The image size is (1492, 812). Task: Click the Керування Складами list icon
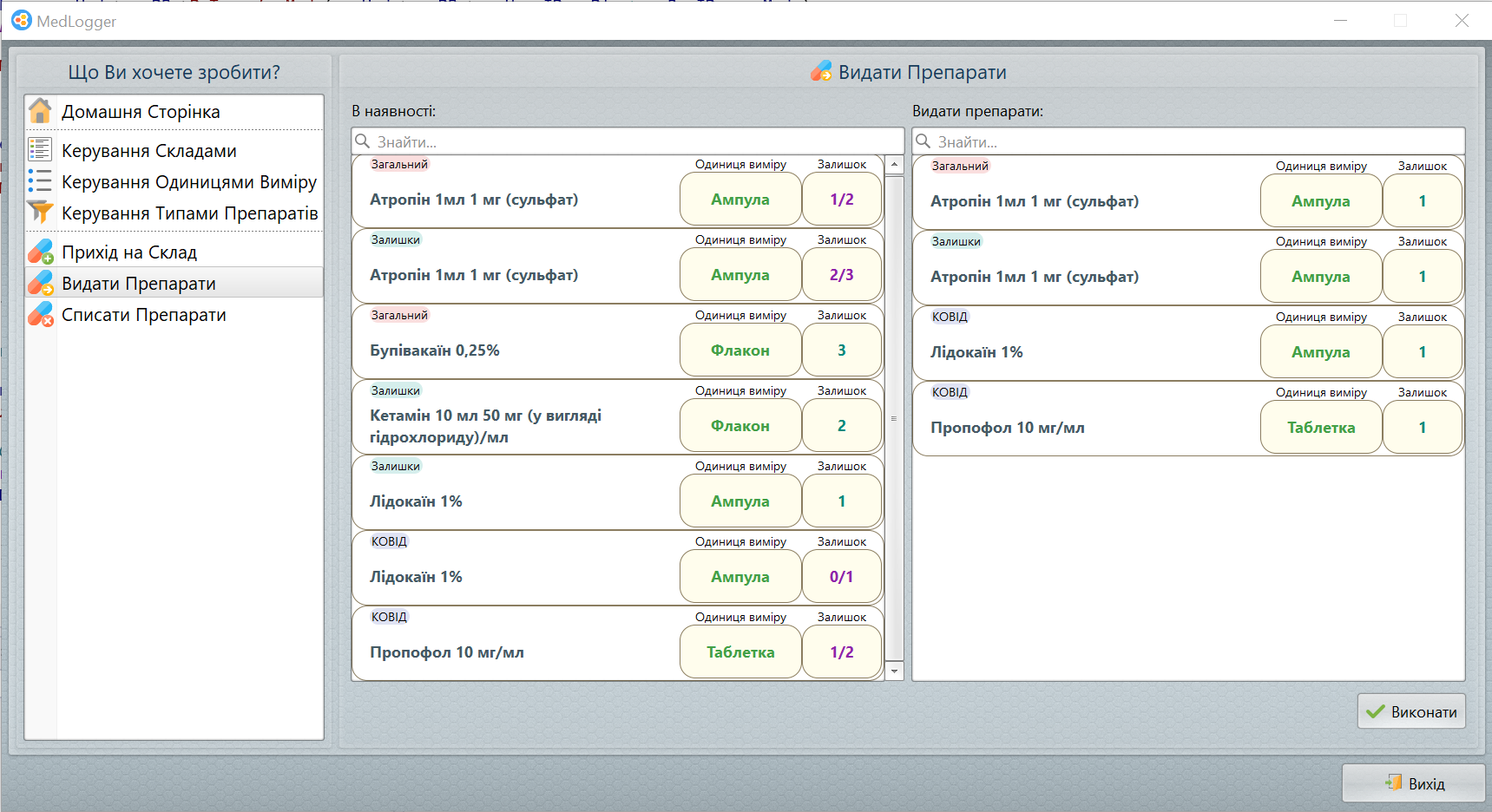[x=40, y=150]
